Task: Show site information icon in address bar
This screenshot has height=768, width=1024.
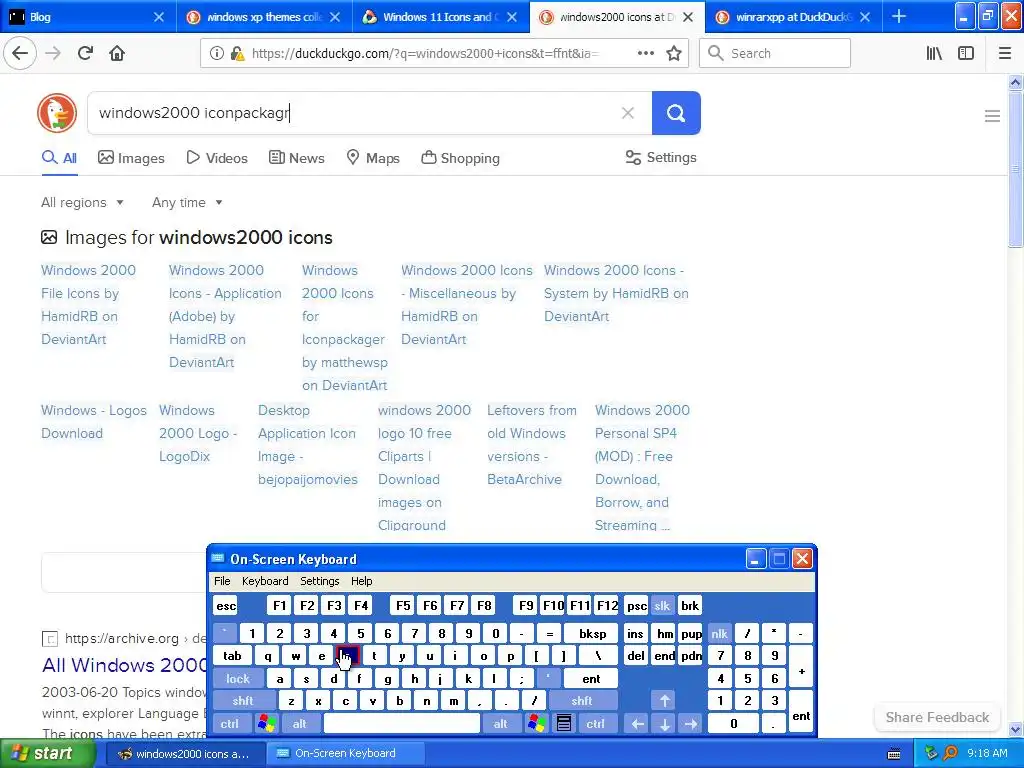Action: (217, 53)
